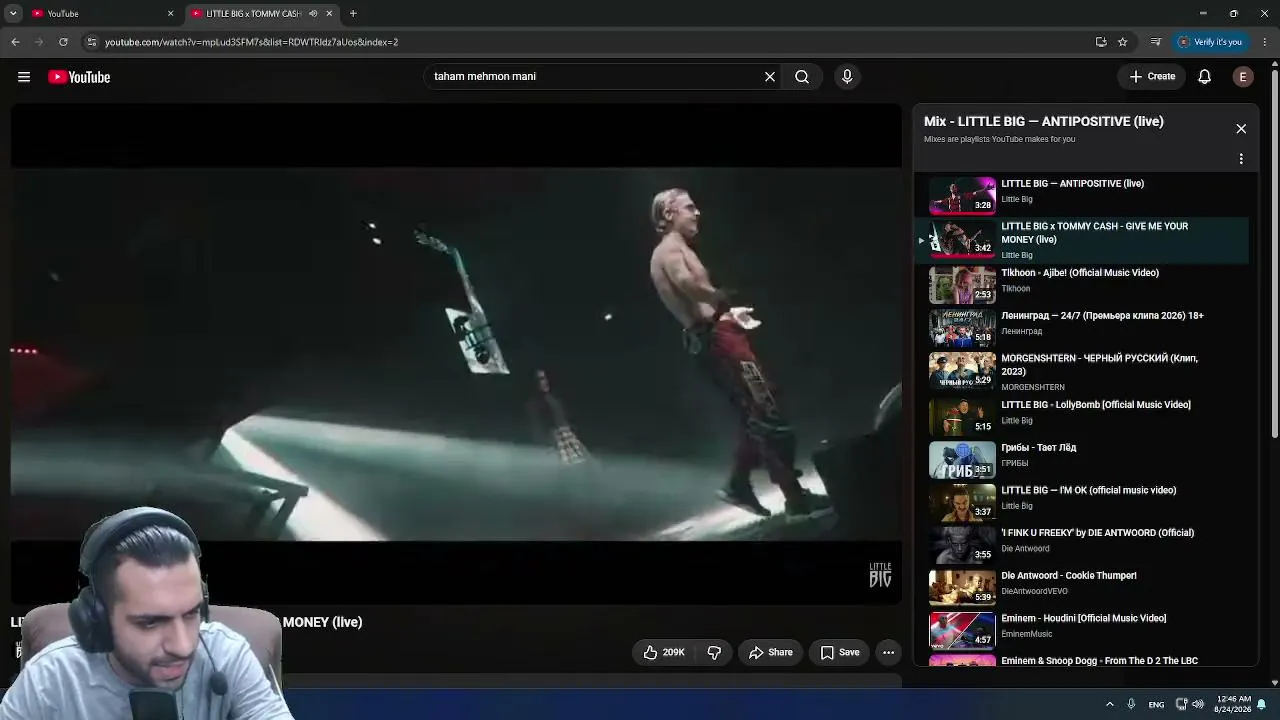The height and width of the screenshot is (720, 1280).
Task: Open a new browser tab
Action: click(x=353, y=14)
